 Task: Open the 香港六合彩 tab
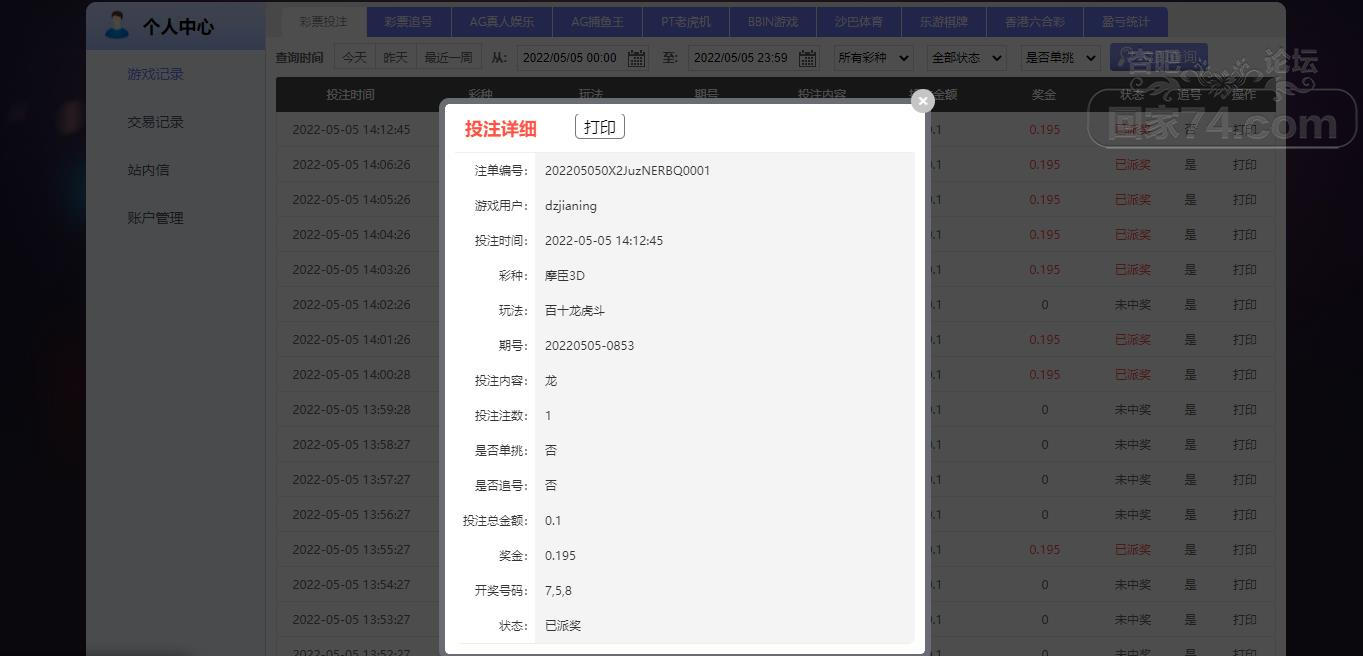(1030, 21)
